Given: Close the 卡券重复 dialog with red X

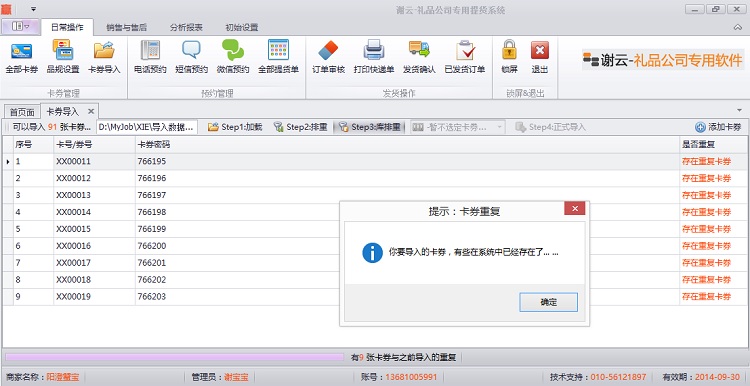Looking at the screenshot, I should coord(574,209).
